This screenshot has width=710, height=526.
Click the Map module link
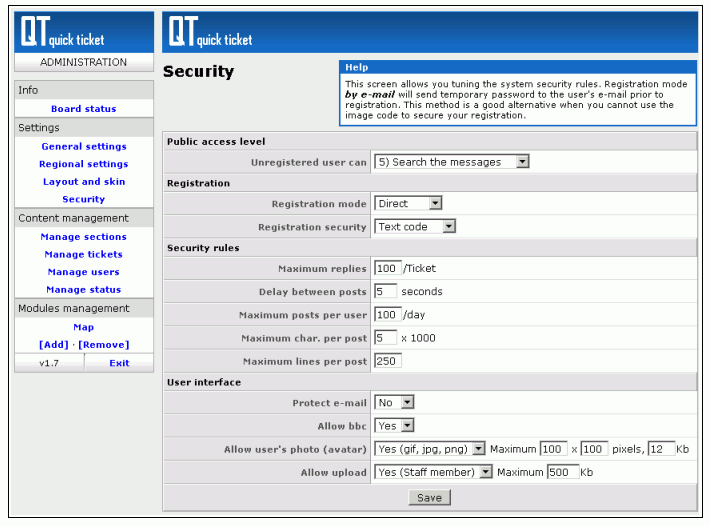(x=84, y=327)
